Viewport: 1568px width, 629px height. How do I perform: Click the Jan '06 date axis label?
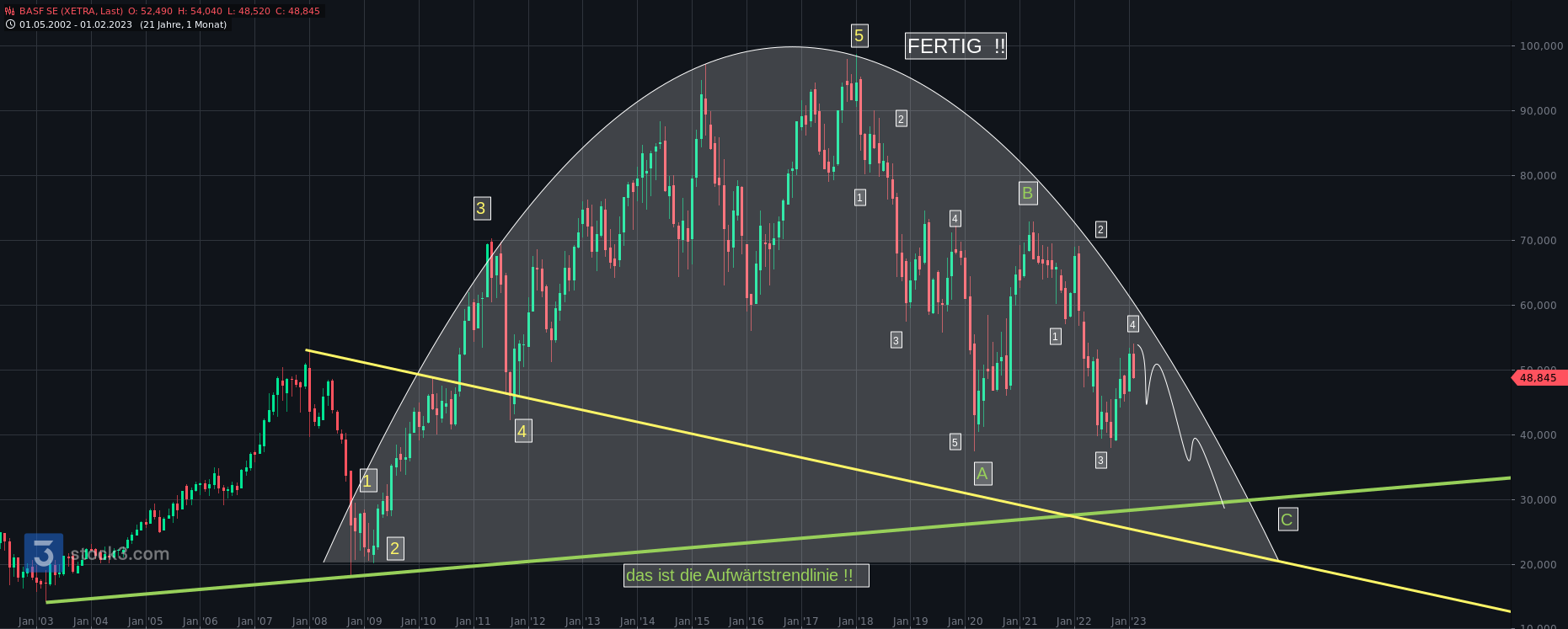coord(201,621)
